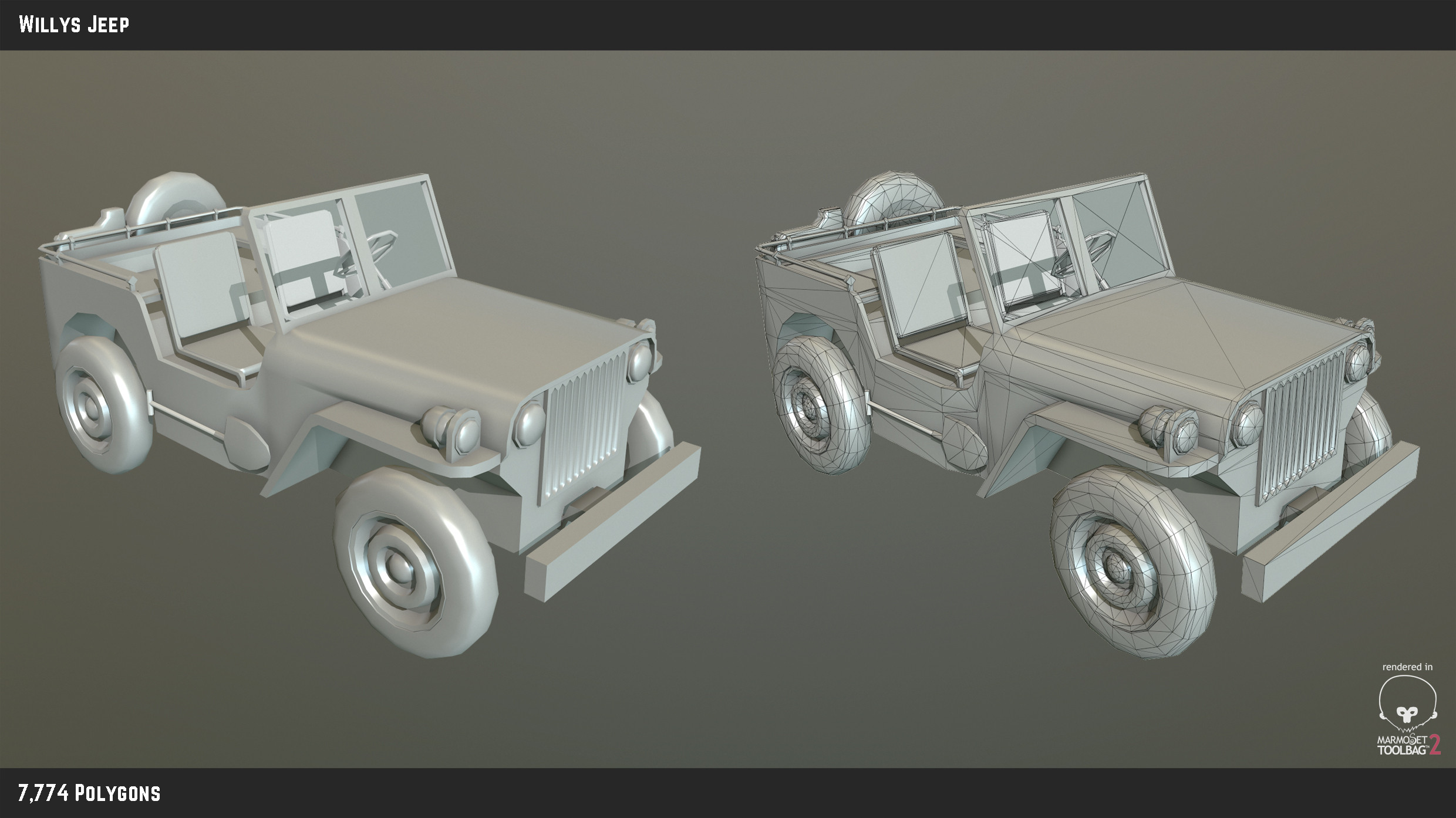The width and height of the screenshot is (1456, 818).
Task: Click the 'rendered in' text above the Marmoset logo
Action: coord(1407,667)
